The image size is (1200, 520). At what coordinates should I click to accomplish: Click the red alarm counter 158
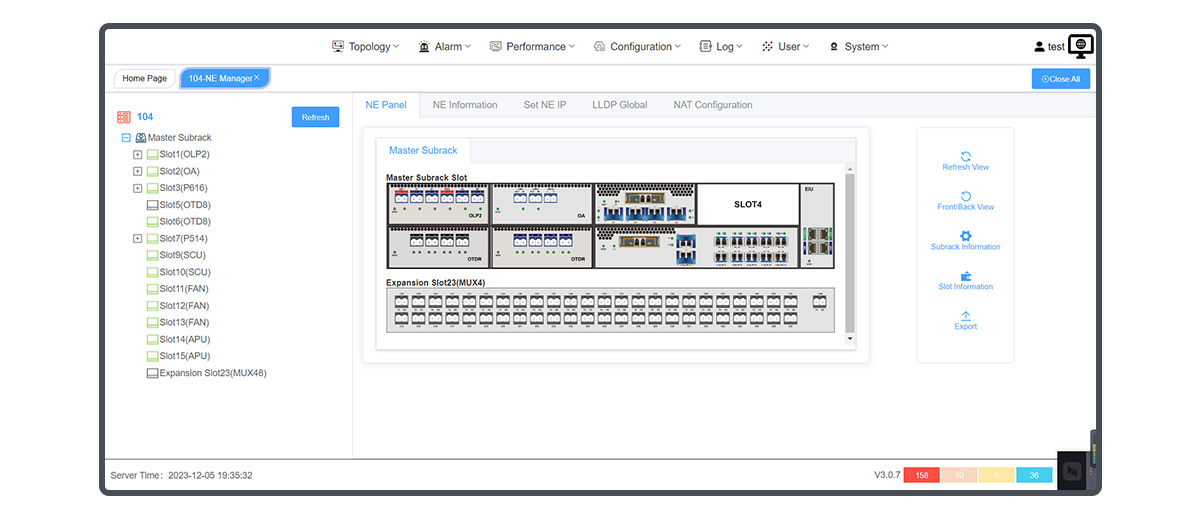click(921, 475)
